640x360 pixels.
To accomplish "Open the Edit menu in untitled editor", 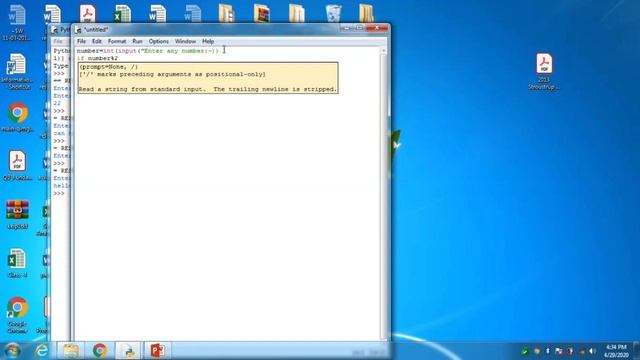I will (x=96, y=41).
